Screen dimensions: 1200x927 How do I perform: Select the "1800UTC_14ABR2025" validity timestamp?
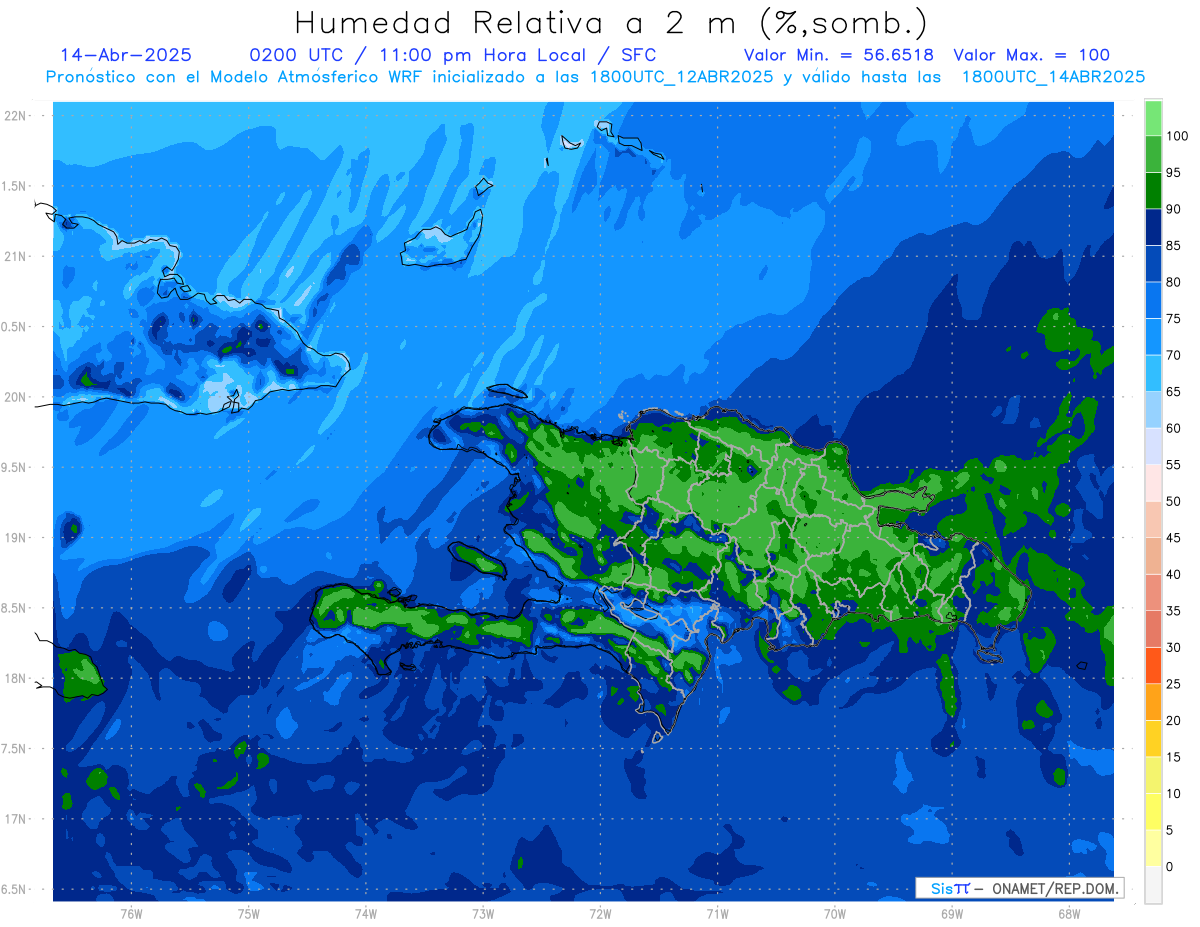(1053, 77)
